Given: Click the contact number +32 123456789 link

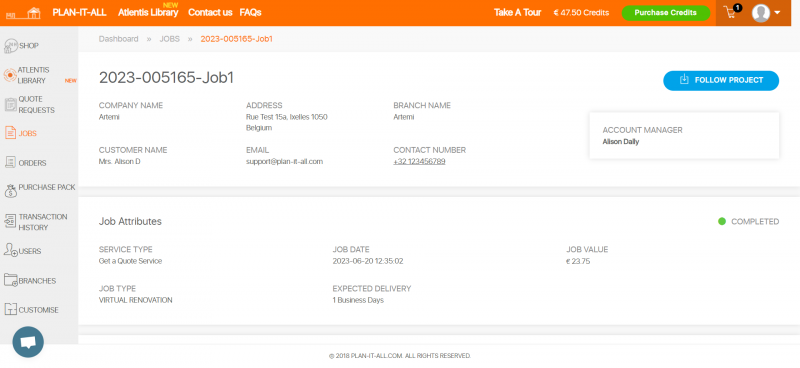Looking at the screenshot, I should coord(419,161).
